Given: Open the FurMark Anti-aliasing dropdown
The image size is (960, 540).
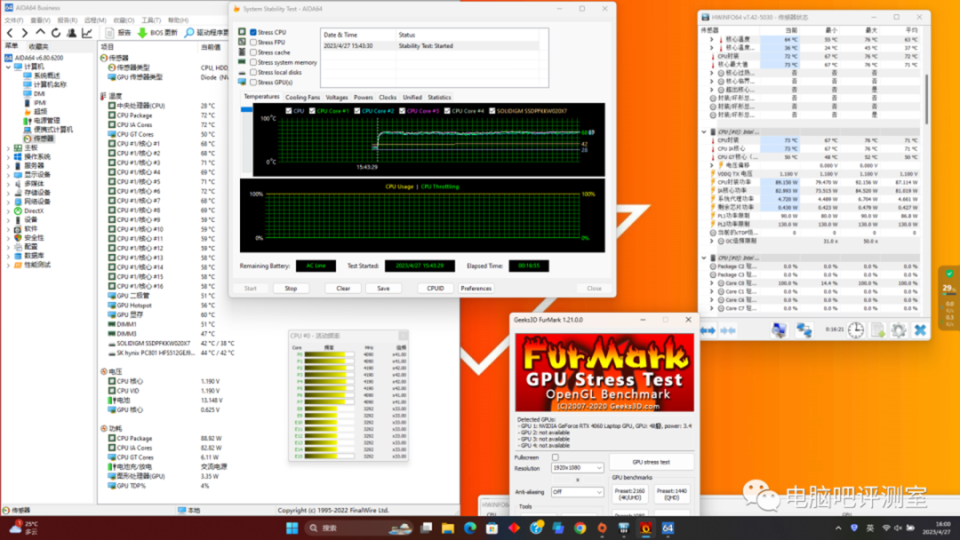Looking at the screenshot, I should click(x=577, y=492).
